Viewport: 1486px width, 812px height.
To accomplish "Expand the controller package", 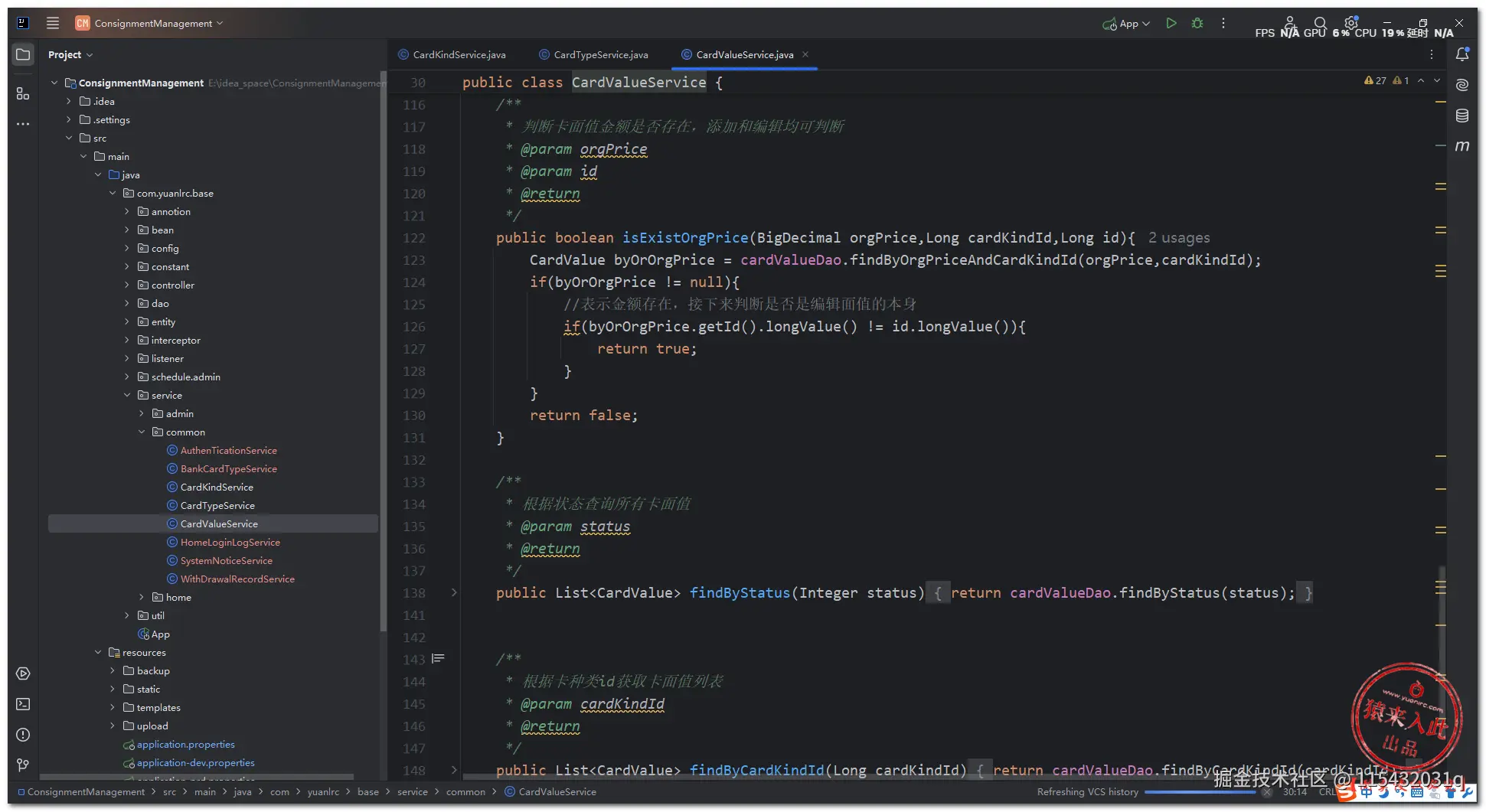I will (x=127, y=285).
